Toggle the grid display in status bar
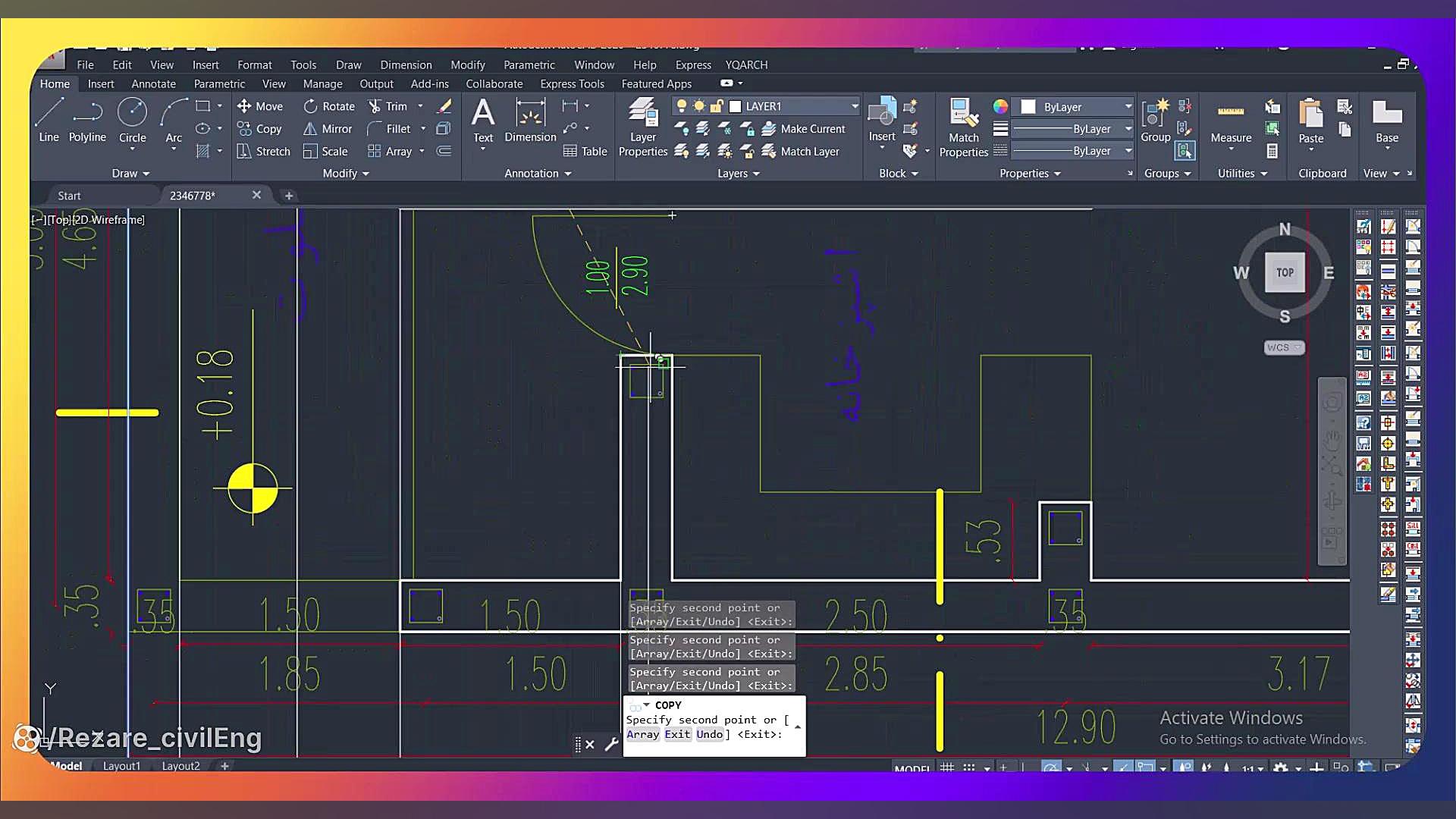The image size is (1456, 819). (947, 767)
